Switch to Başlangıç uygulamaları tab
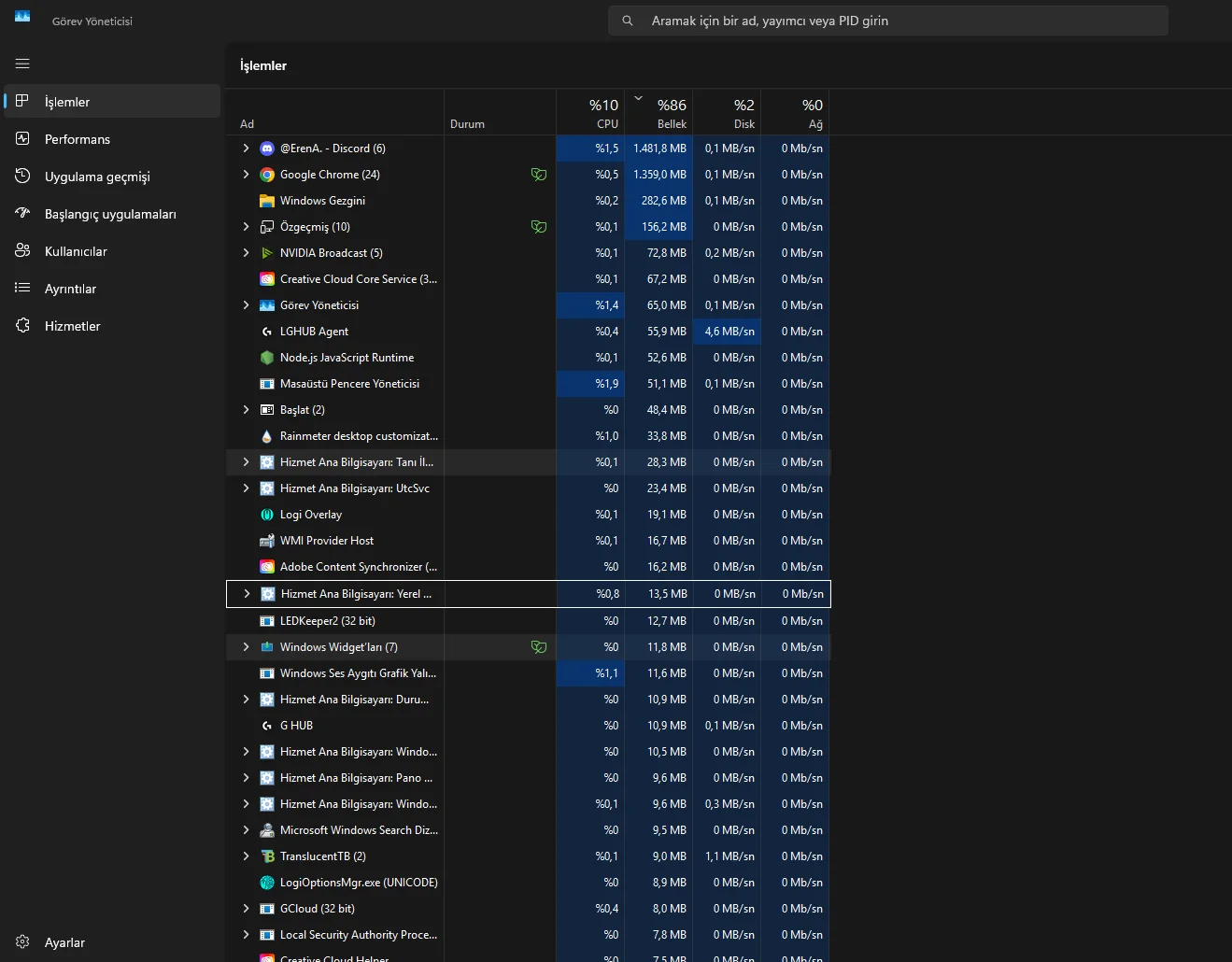The image size is (1232, 962). [110, 214]
